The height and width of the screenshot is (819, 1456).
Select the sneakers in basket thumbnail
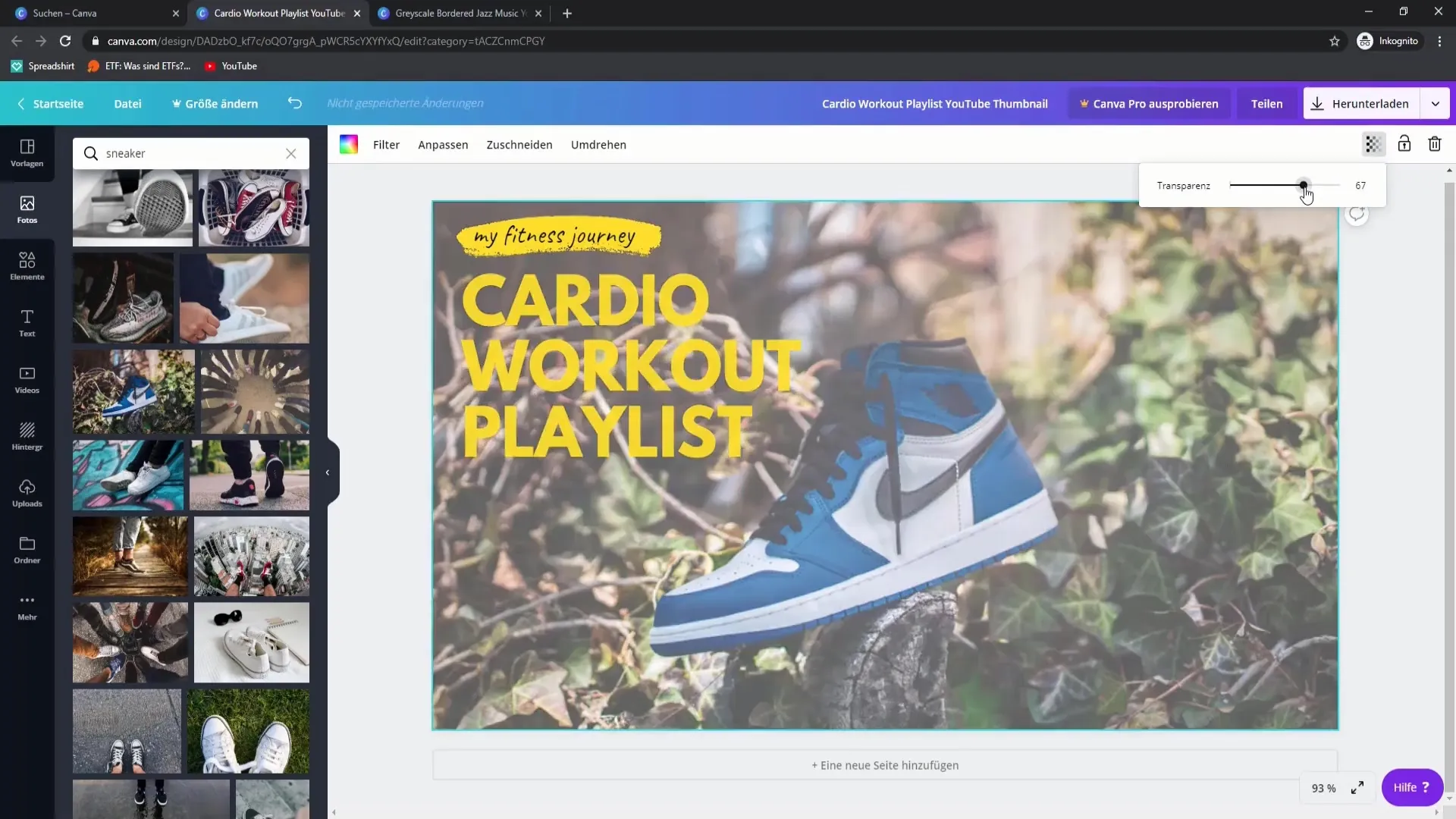[254, 208]
